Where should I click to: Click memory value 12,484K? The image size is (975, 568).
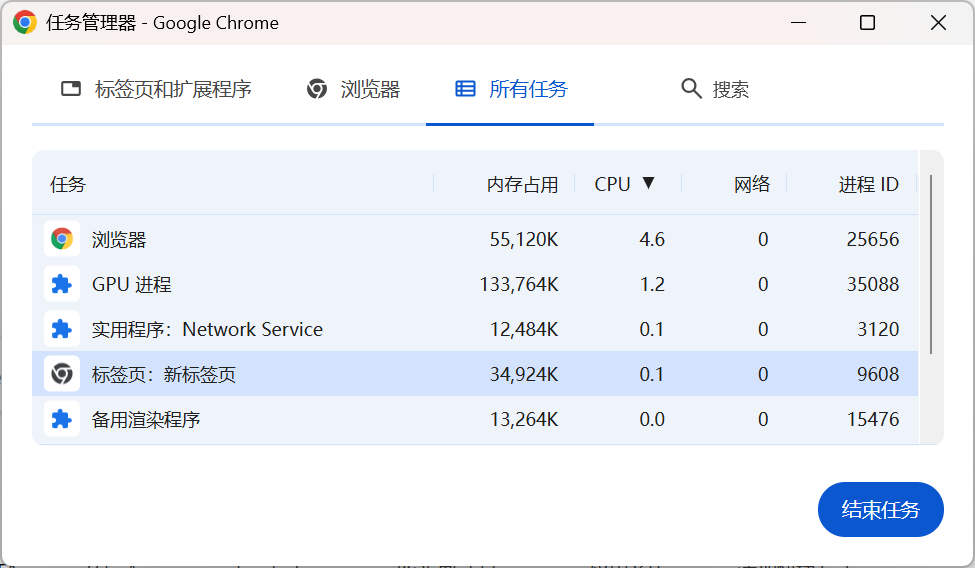pyautogui.click(x=524, y=329)
